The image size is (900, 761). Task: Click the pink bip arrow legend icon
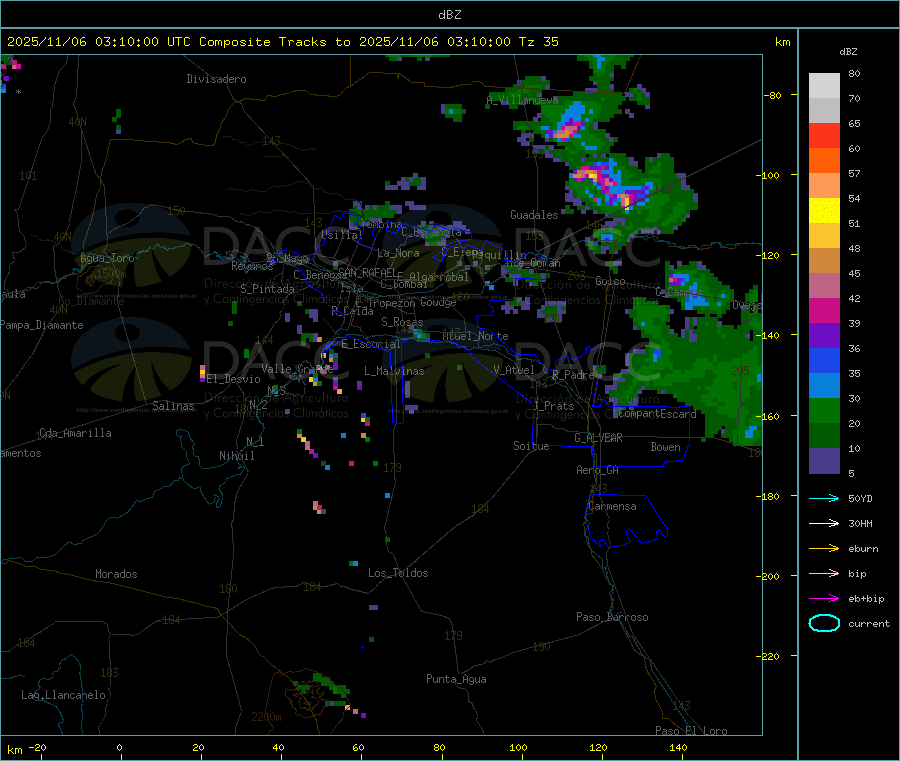coord(824,573)
